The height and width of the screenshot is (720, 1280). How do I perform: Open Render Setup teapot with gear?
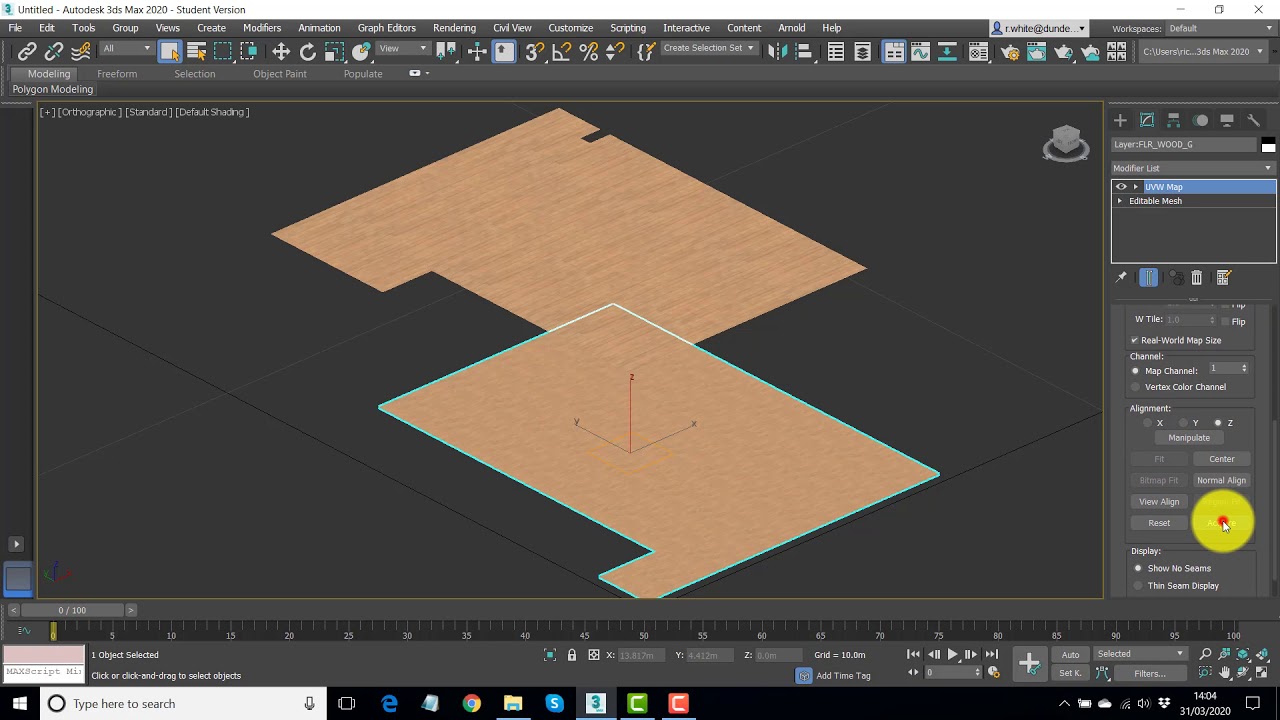[x=1010, y=51]
